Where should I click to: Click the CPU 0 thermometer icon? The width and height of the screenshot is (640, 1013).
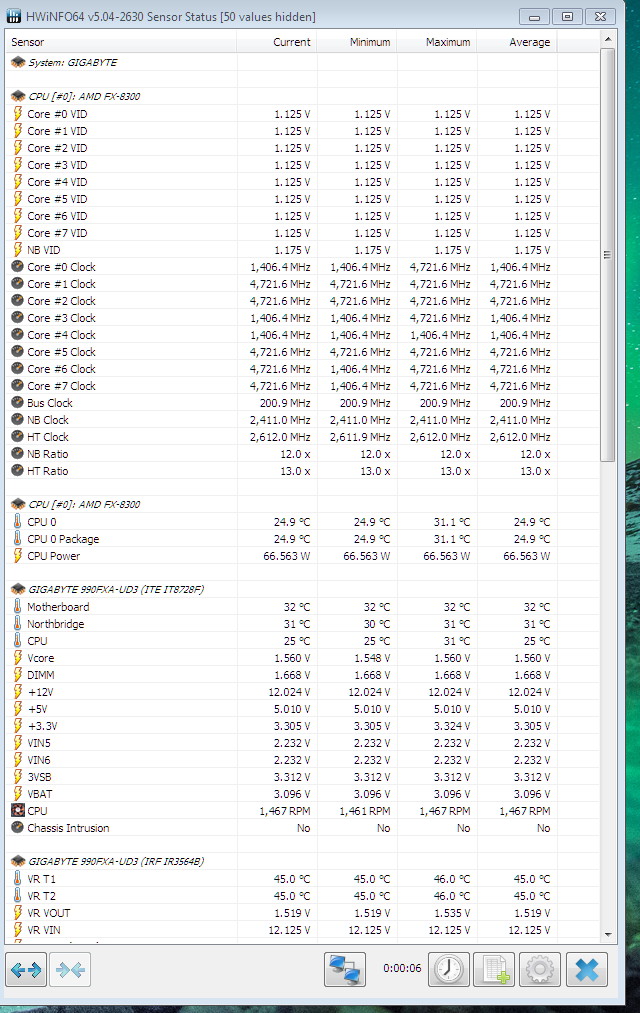pyautogui.click(x=17, y=521)
